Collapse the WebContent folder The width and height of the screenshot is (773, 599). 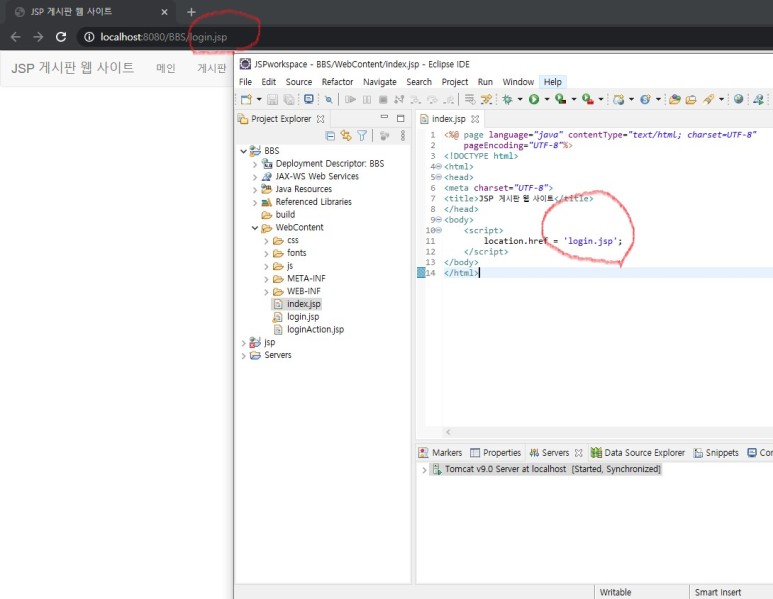point(255,228)
